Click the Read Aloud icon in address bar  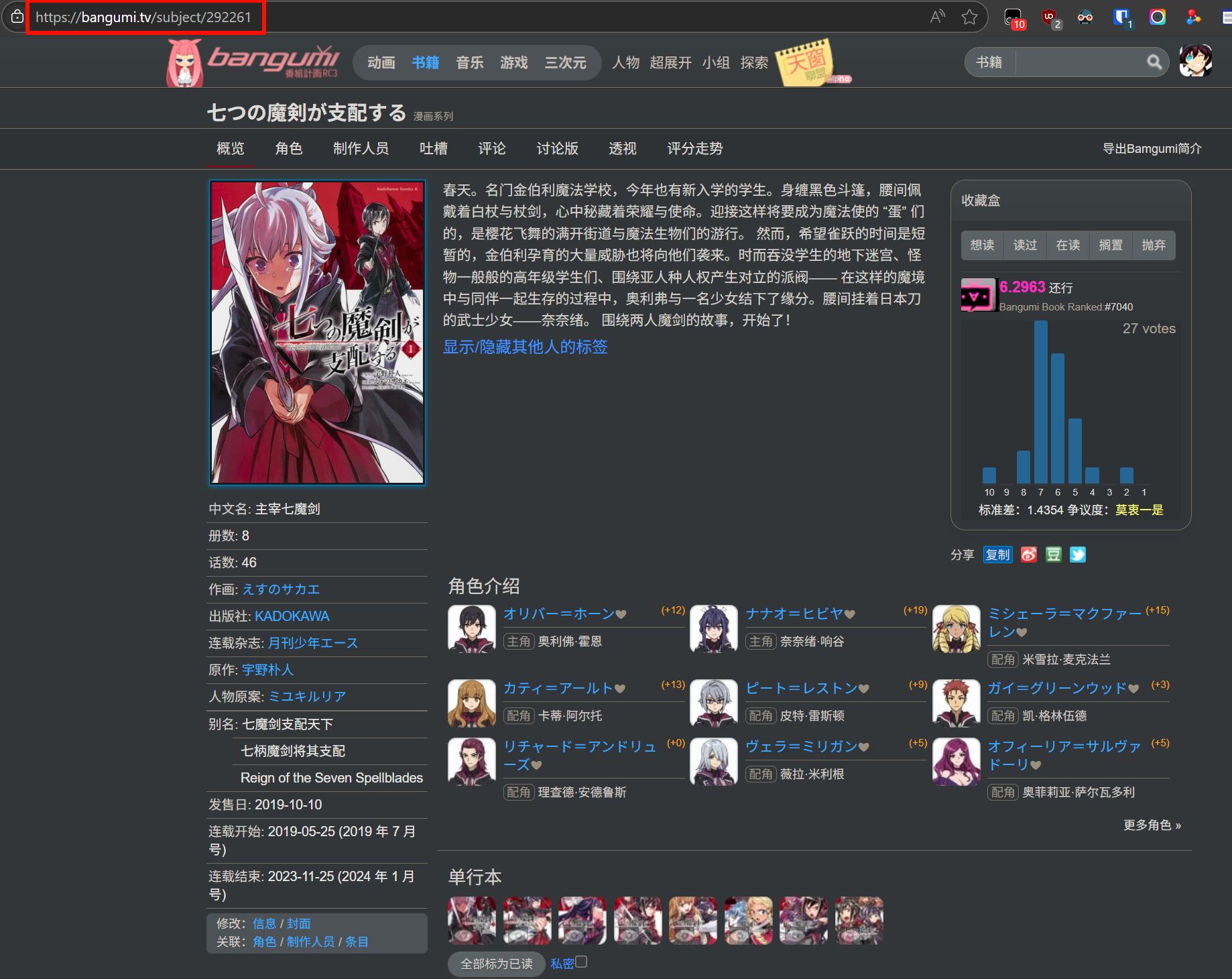coord(938,17)
